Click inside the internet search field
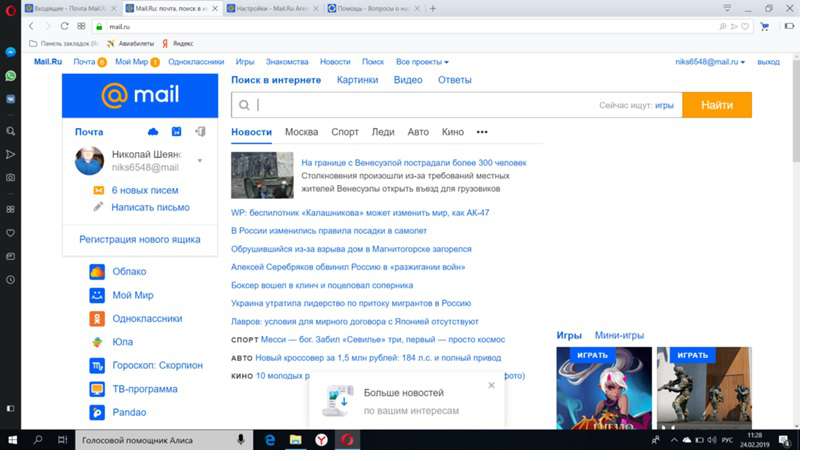821x461 pixels. point(420,105)
